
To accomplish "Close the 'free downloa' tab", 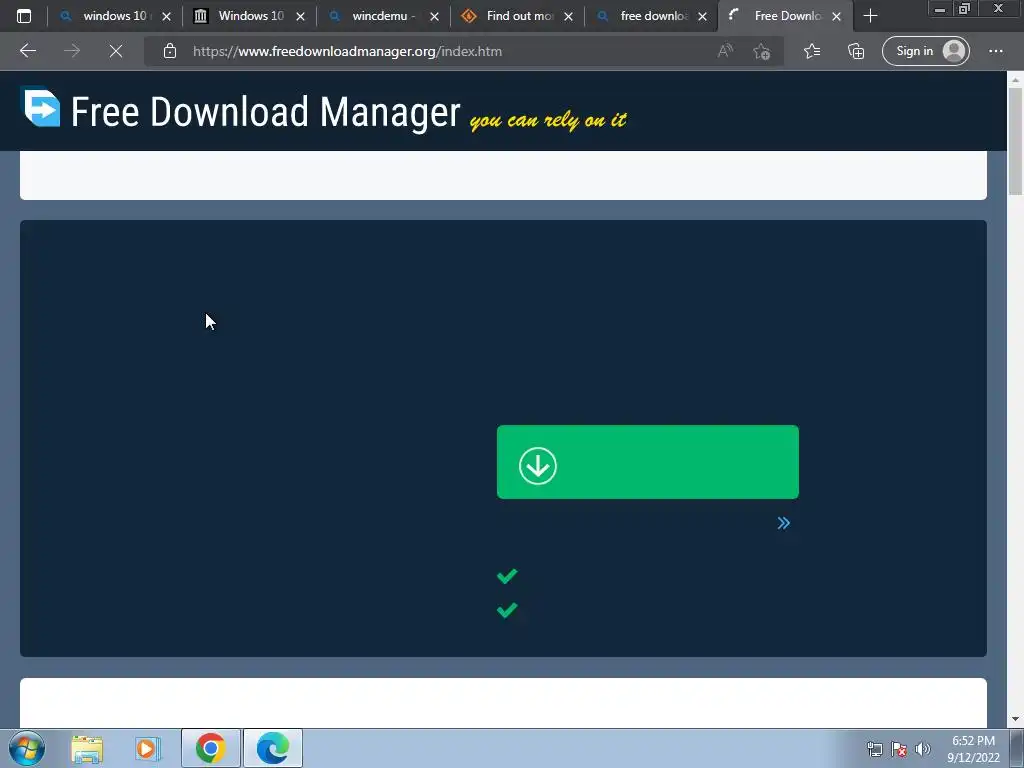I will tap(702, 17).
